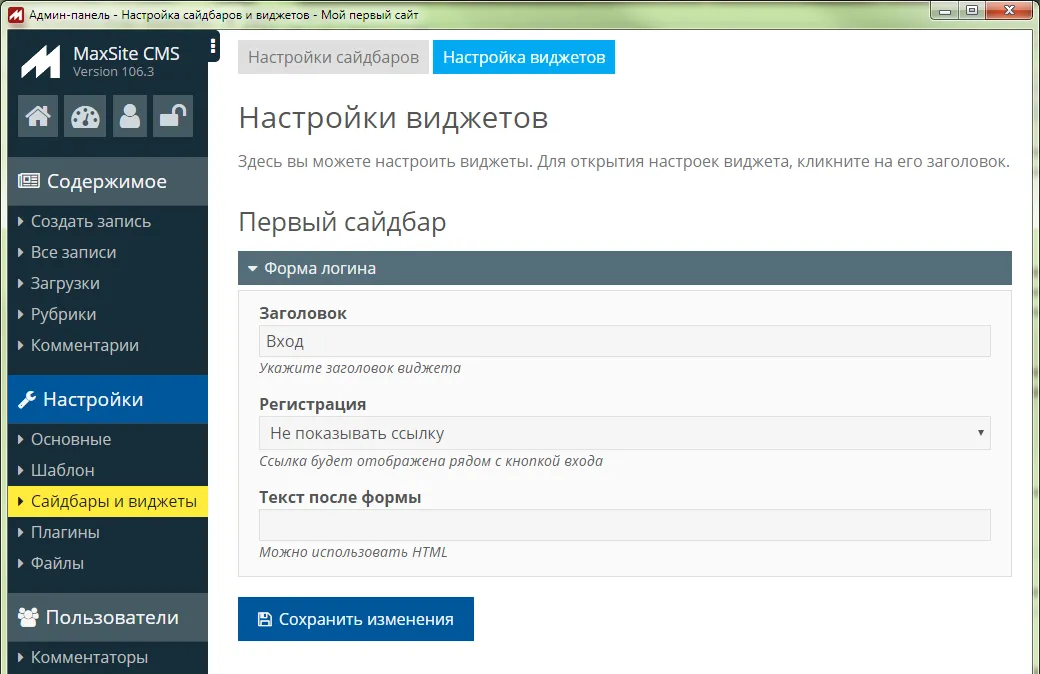Open the dashboard speedometer icon

(x=84, y=116)
